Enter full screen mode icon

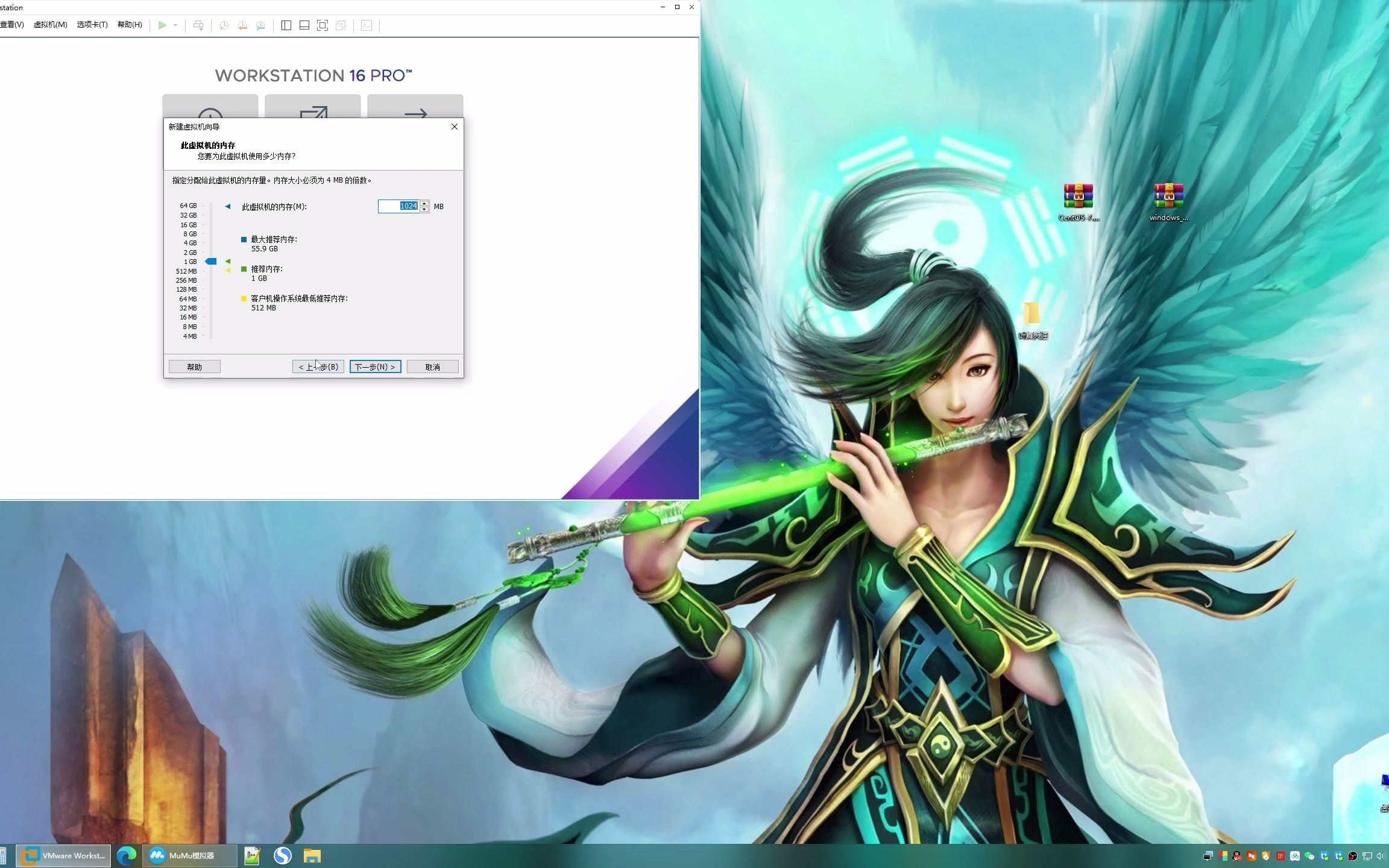point(323,25)
